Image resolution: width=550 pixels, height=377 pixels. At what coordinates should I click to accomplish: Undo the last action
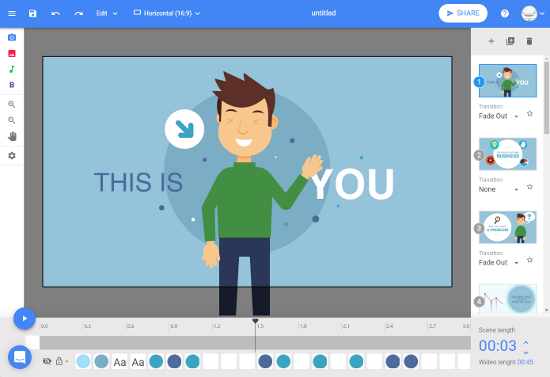55,13
